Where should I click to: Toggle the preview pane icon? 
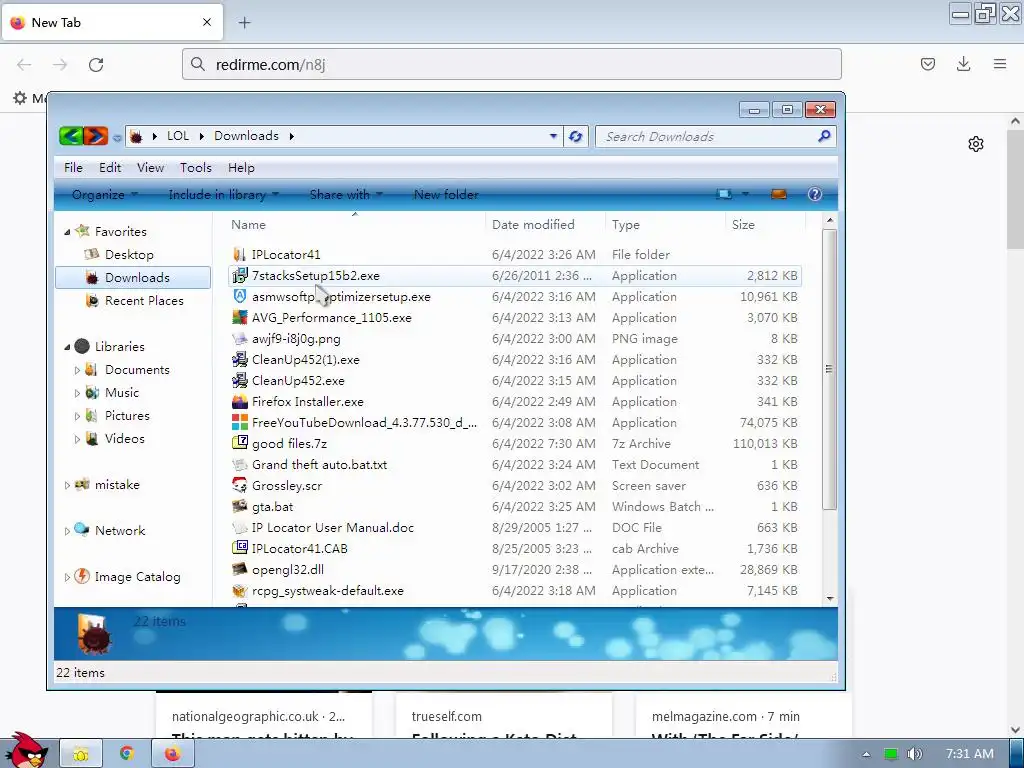[x=778, y=194]
